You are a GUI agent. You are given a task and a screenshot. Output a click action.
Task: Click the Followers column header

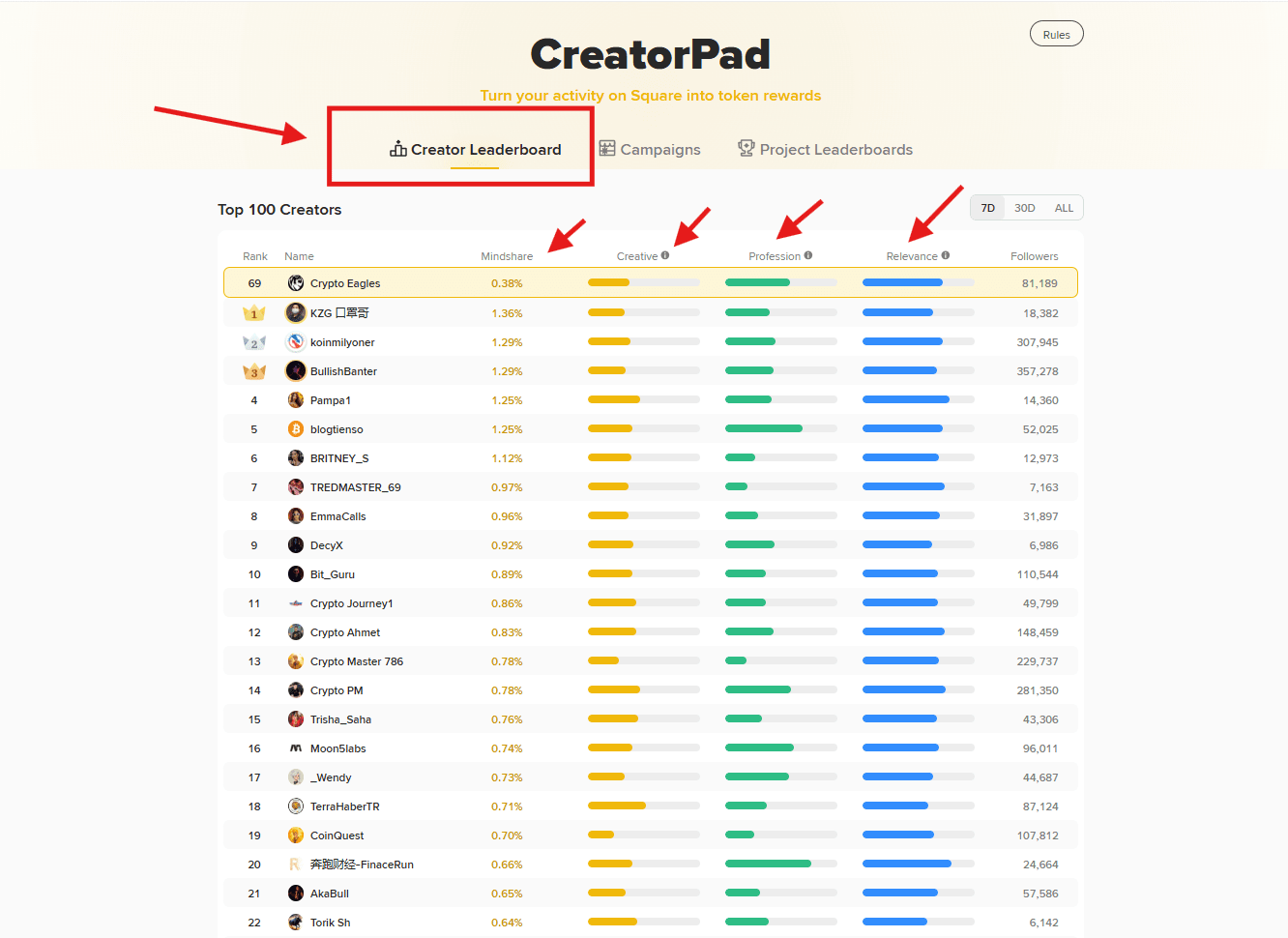(x=1035, y=256)
